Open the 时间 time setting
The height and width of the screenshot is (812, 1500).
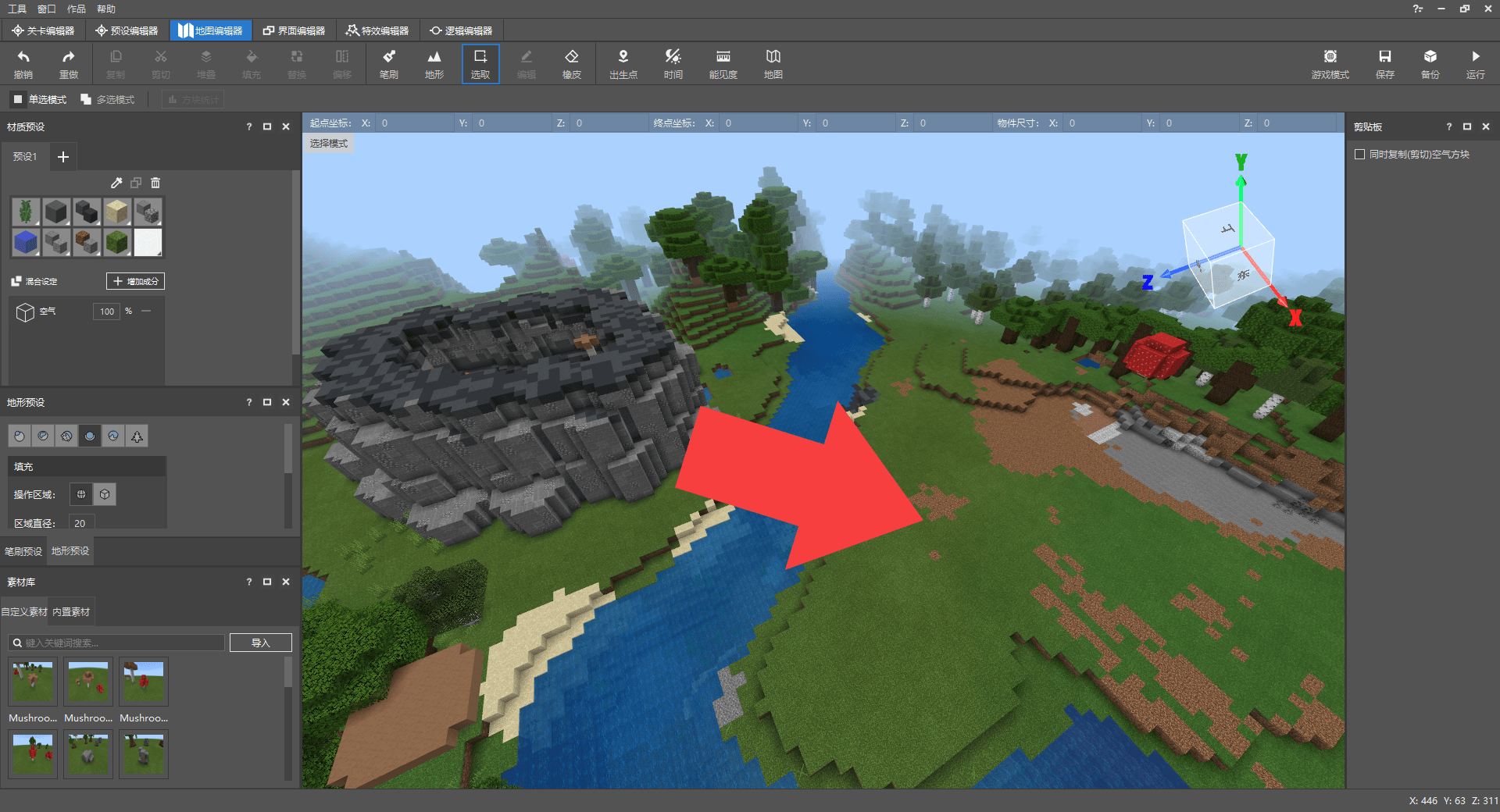click(673, 64)
